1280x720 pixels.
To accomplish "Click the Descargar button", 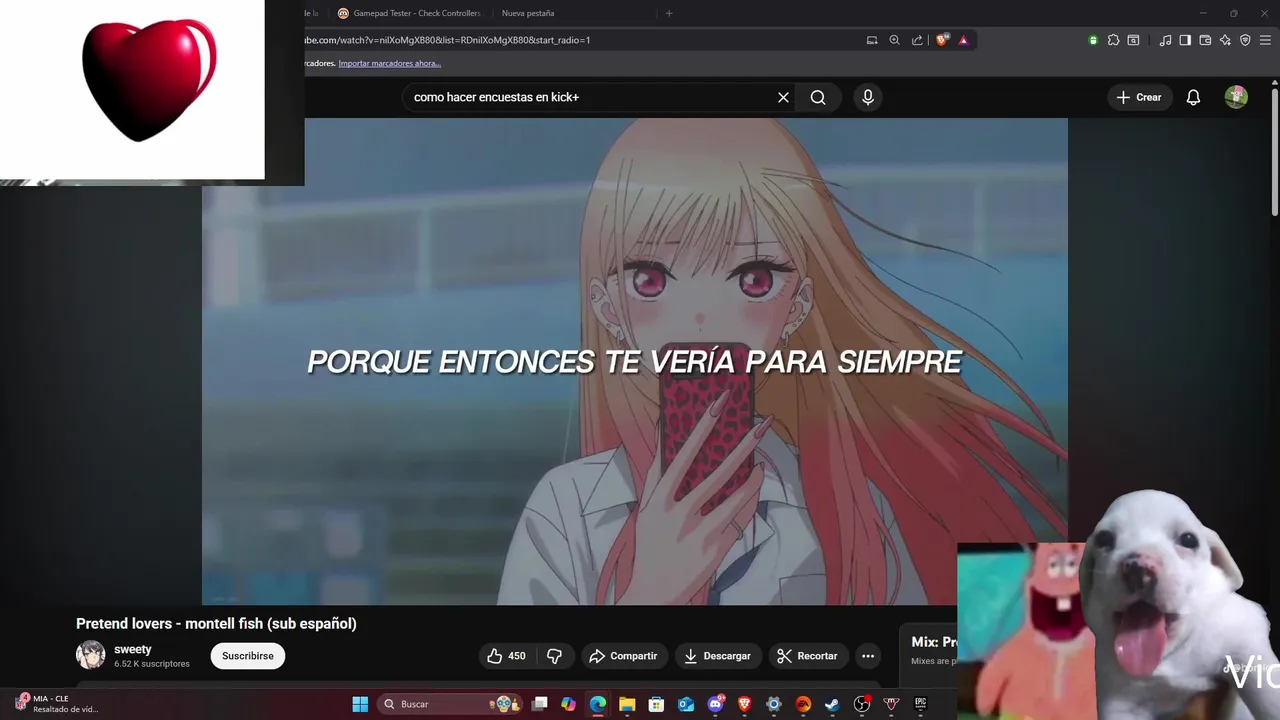I will pyautogui.click(x=717, y=656).
